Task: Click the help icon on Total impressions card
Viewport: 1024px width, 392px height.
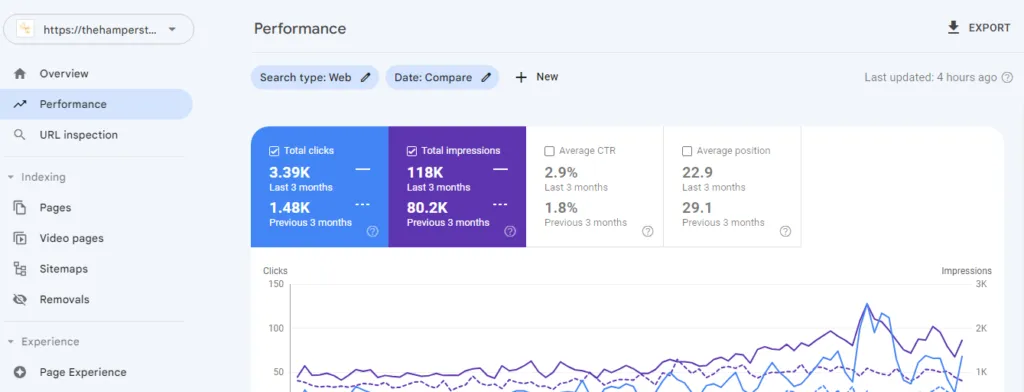Action: [510, 231]
